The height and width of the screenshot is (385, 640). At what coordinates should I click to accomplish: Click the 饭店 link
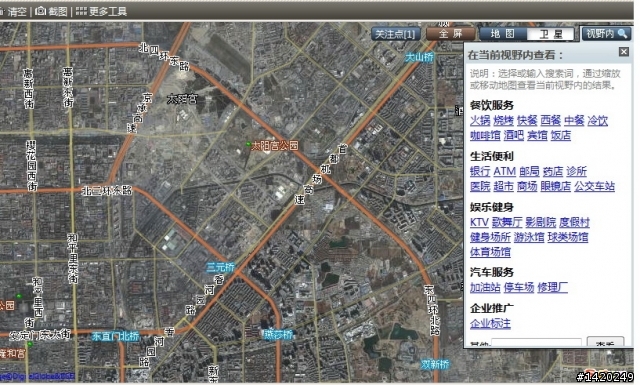pos(561,135)
